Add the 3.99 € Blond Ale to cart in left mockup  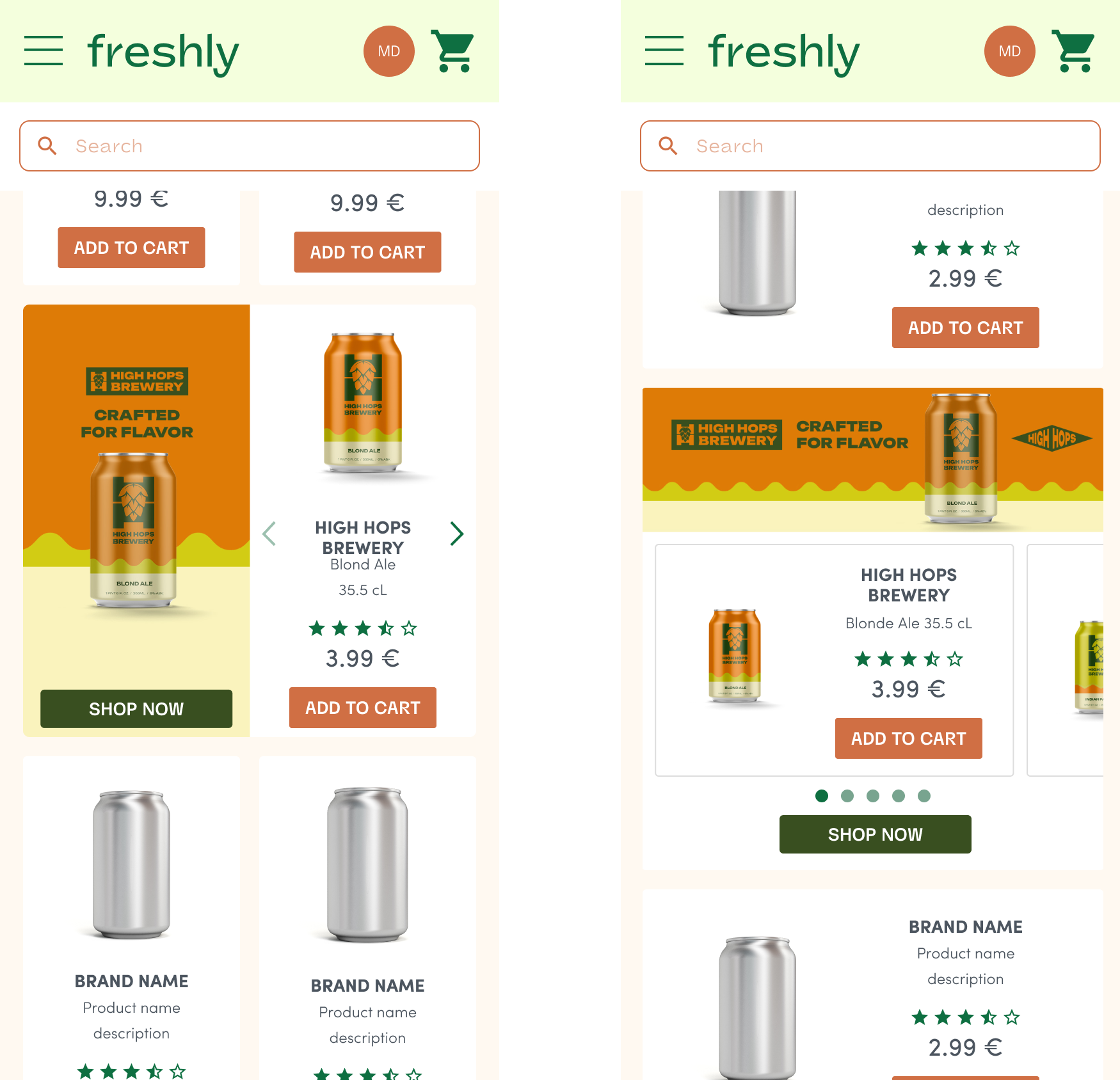363,708
